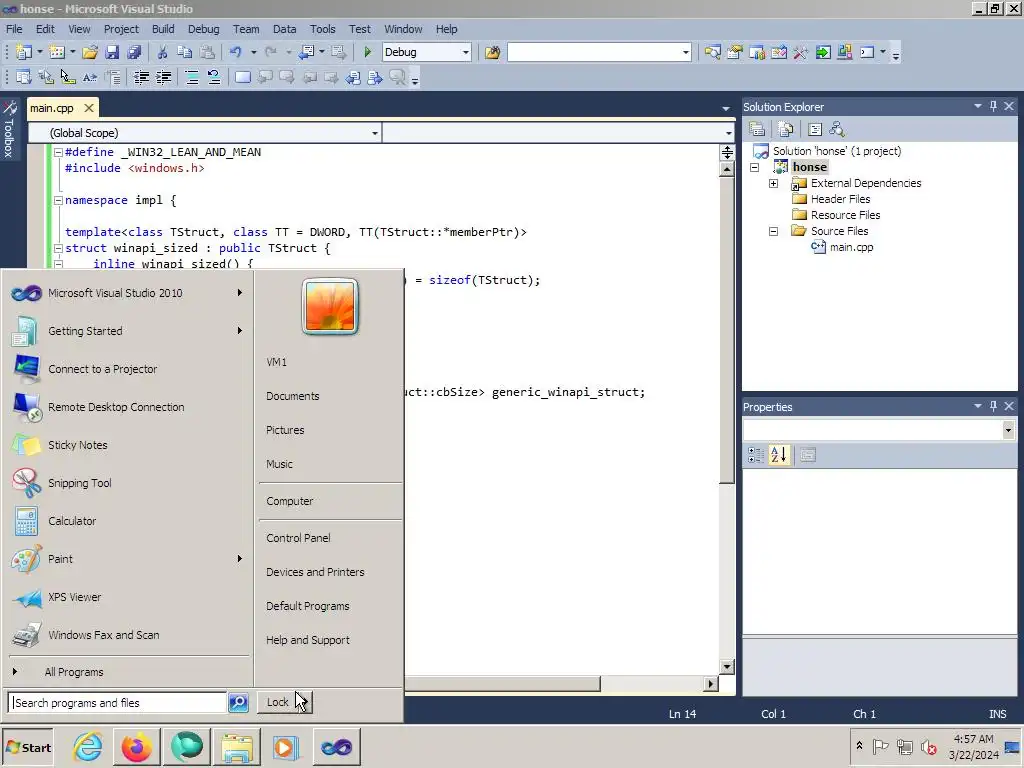
Task: Click the Save All icon
Action: point(135,52)
